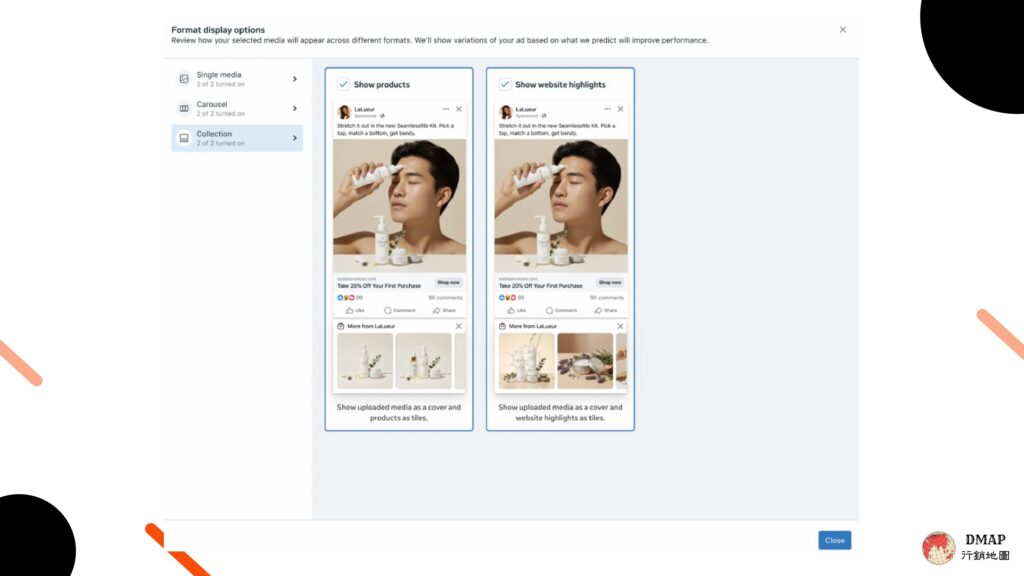Image resolution: width=1024 pixels, height=576 pixels.
Task: Click the Carousel format icon
Action: click(x=184, y=108)
